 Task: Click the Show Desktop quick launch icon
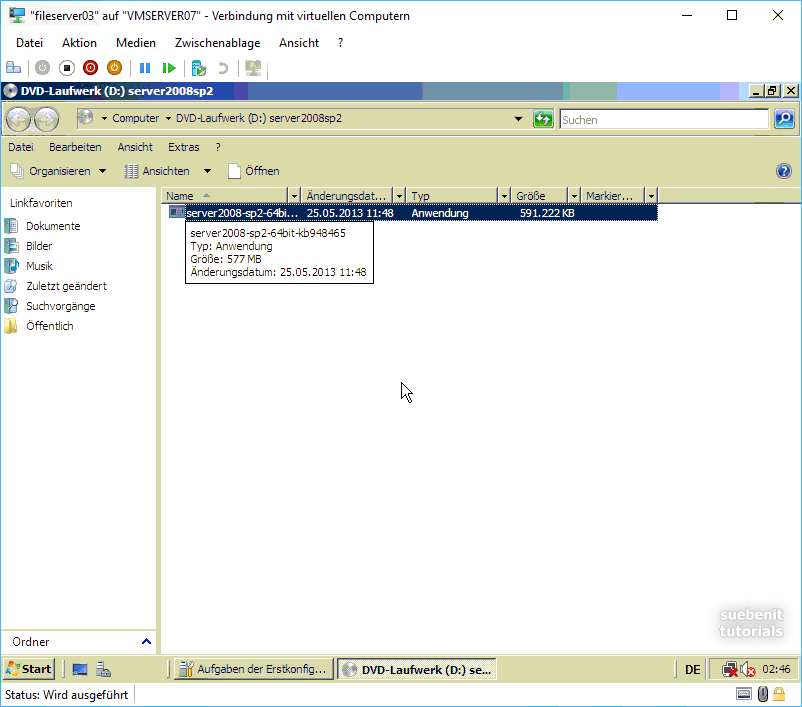[80, 669]
